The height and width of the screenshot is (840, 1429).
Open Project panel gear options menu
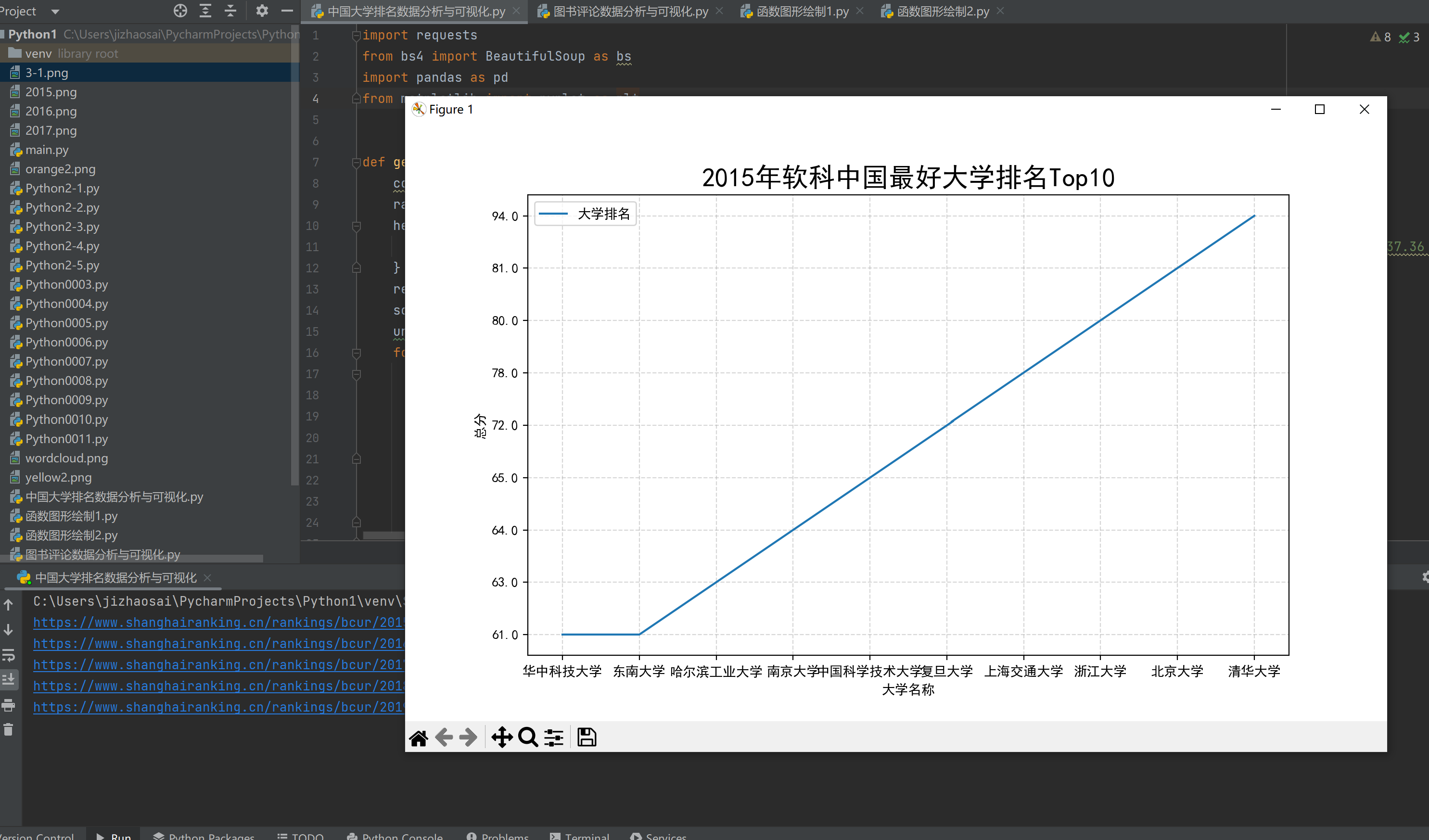(261, 11)
